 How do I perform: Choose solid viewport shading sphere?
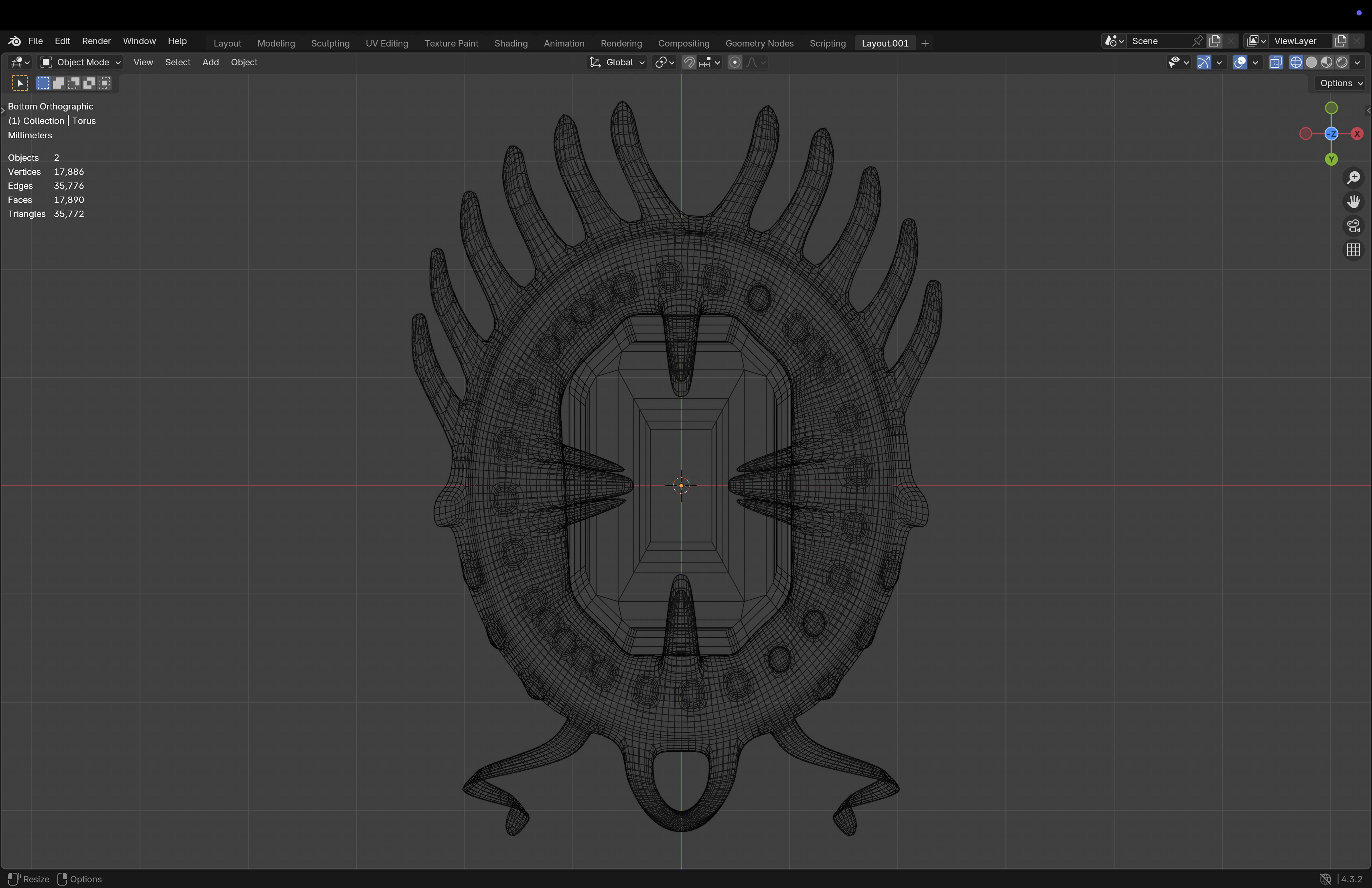[1311, 62]
